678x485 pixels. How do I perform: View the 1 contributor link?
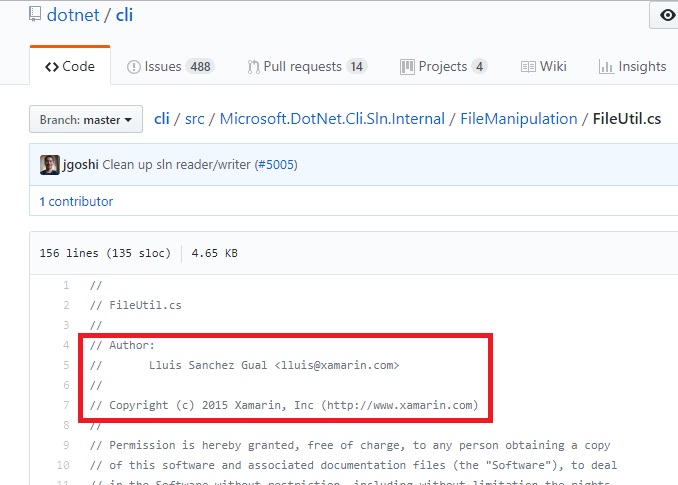[x=76, y=201]
